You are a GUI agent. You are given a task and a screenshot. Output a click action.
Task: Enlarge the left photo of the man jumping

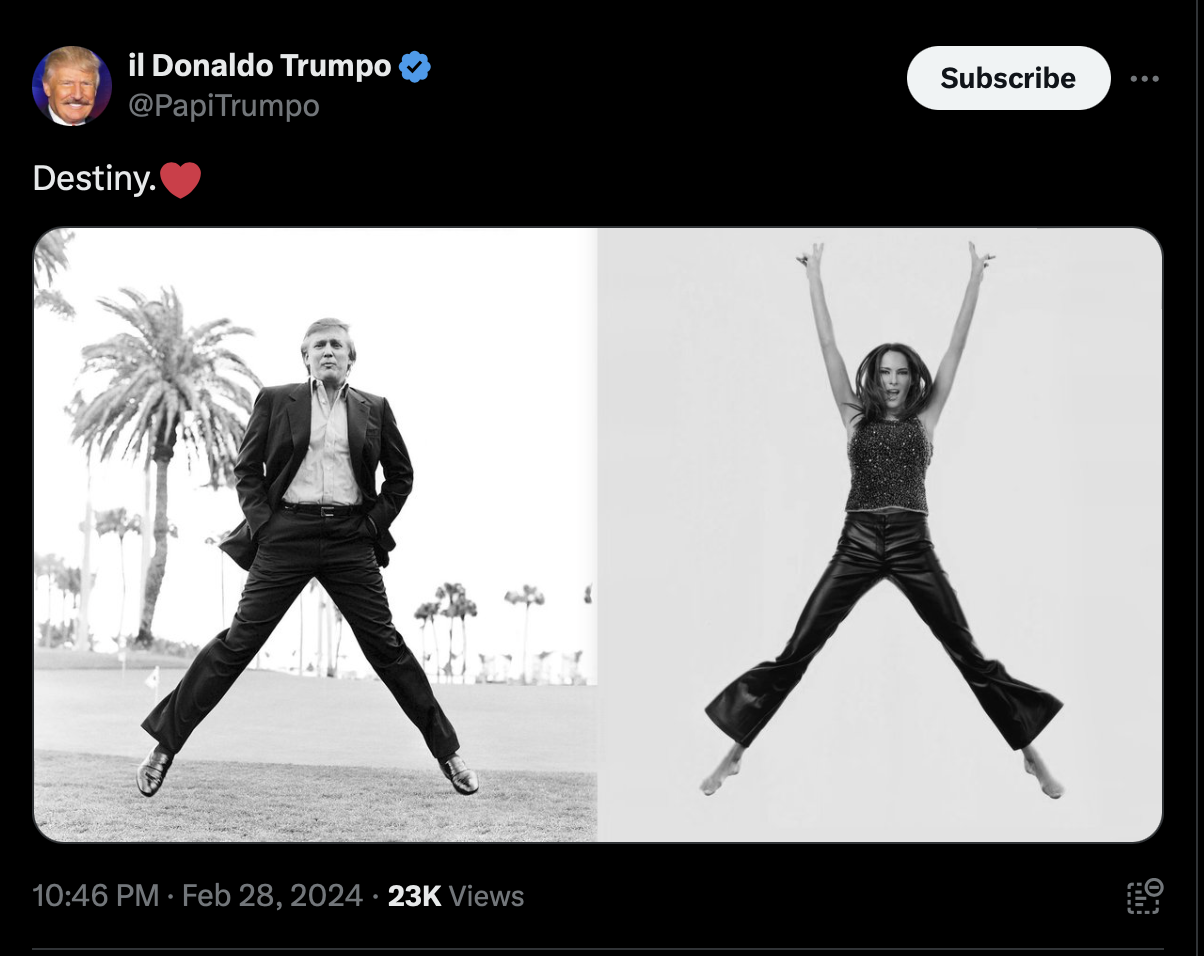315,535
